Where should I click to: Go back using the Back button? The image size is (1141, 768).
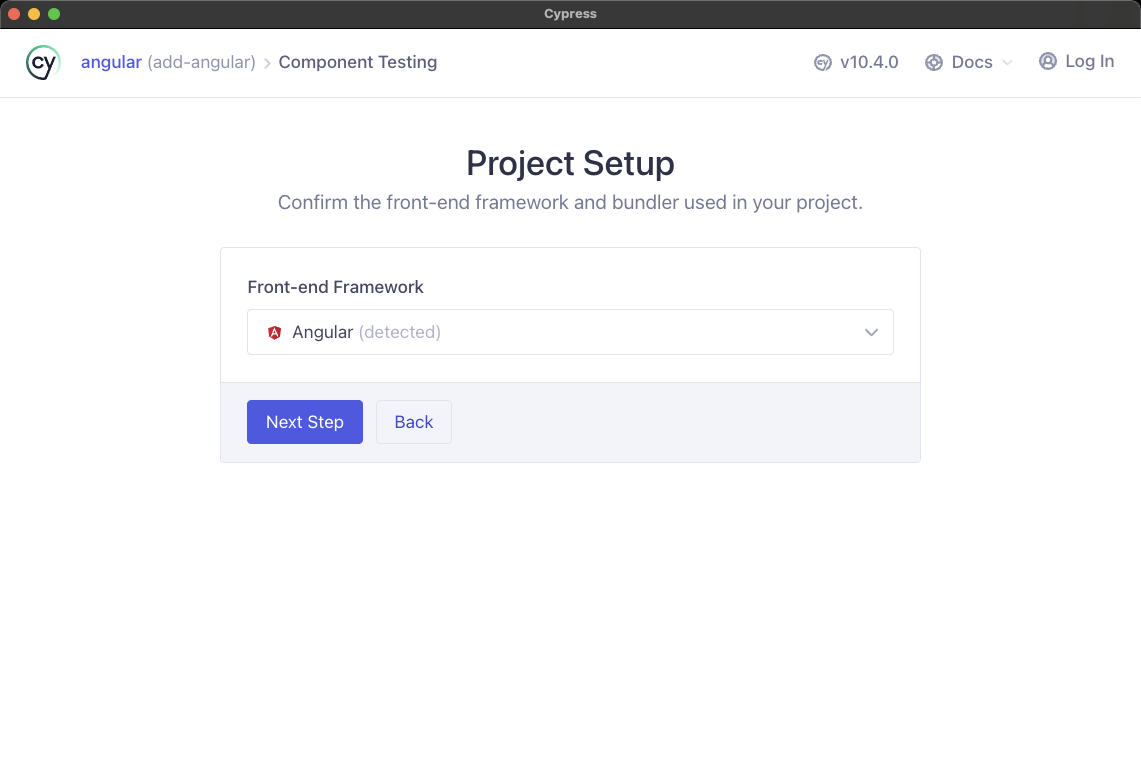coord(413,422)
